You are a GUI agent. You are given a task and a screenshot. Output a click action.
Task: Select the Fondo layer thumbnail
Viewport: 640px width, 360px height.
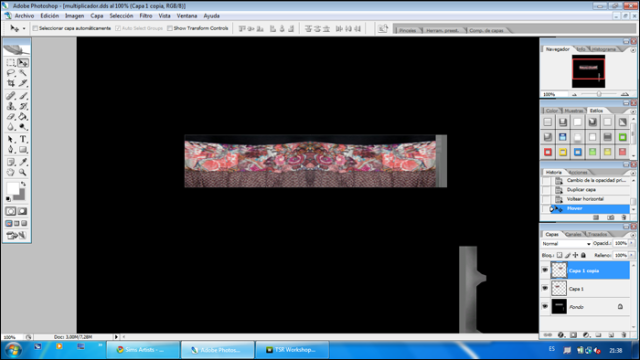[x=559, y=307]
